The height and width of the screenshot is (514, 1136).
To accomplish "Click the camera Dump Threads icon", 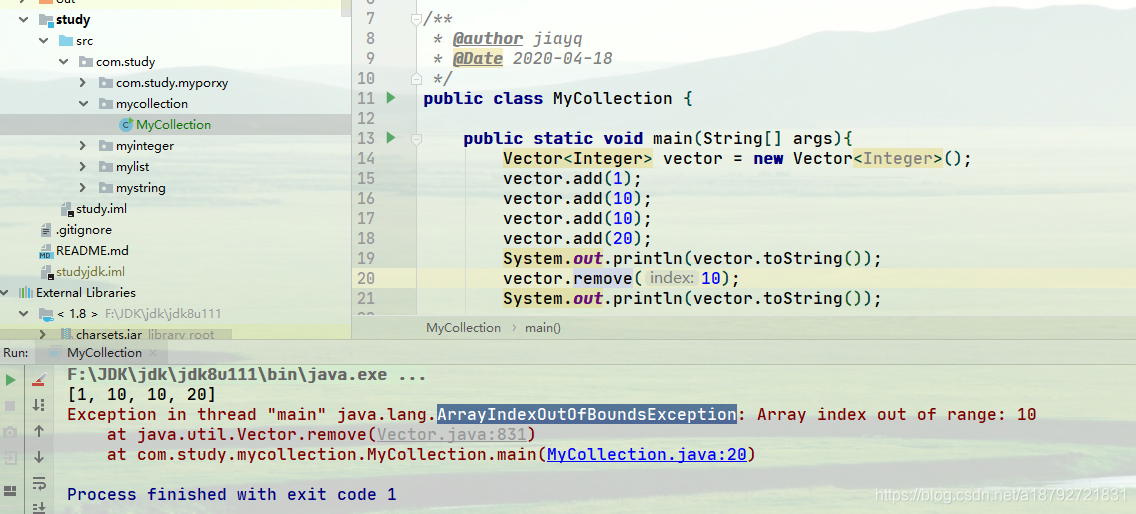I will (x=10, y=432).
